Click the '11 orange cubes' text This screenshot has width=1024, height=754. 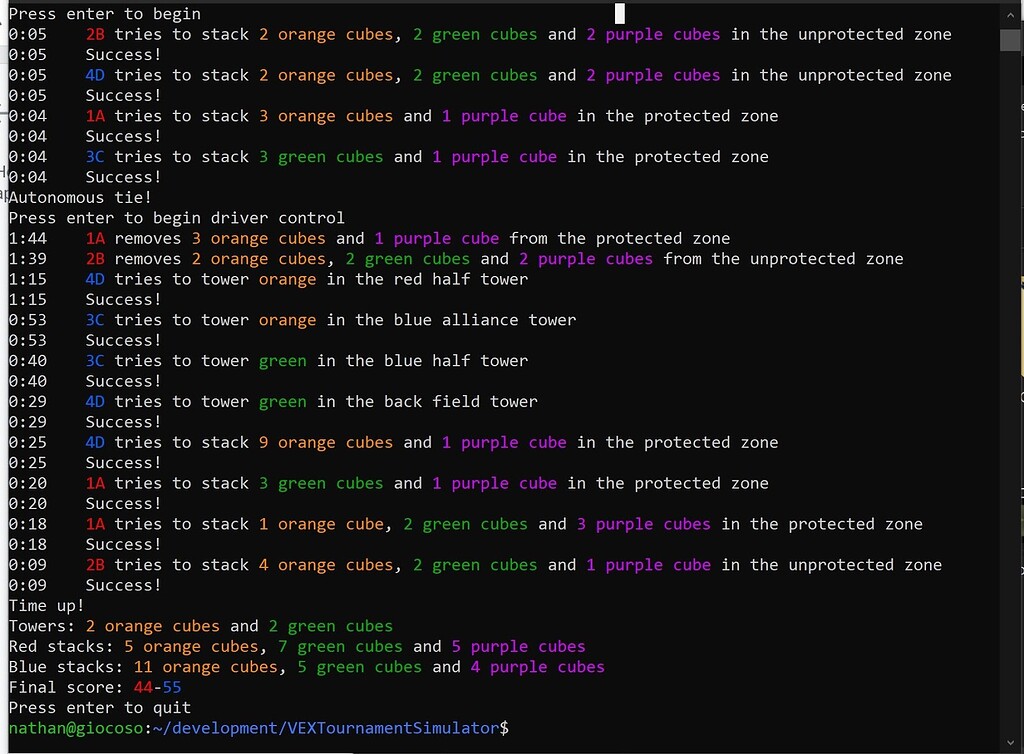click(x=206, y=667)
